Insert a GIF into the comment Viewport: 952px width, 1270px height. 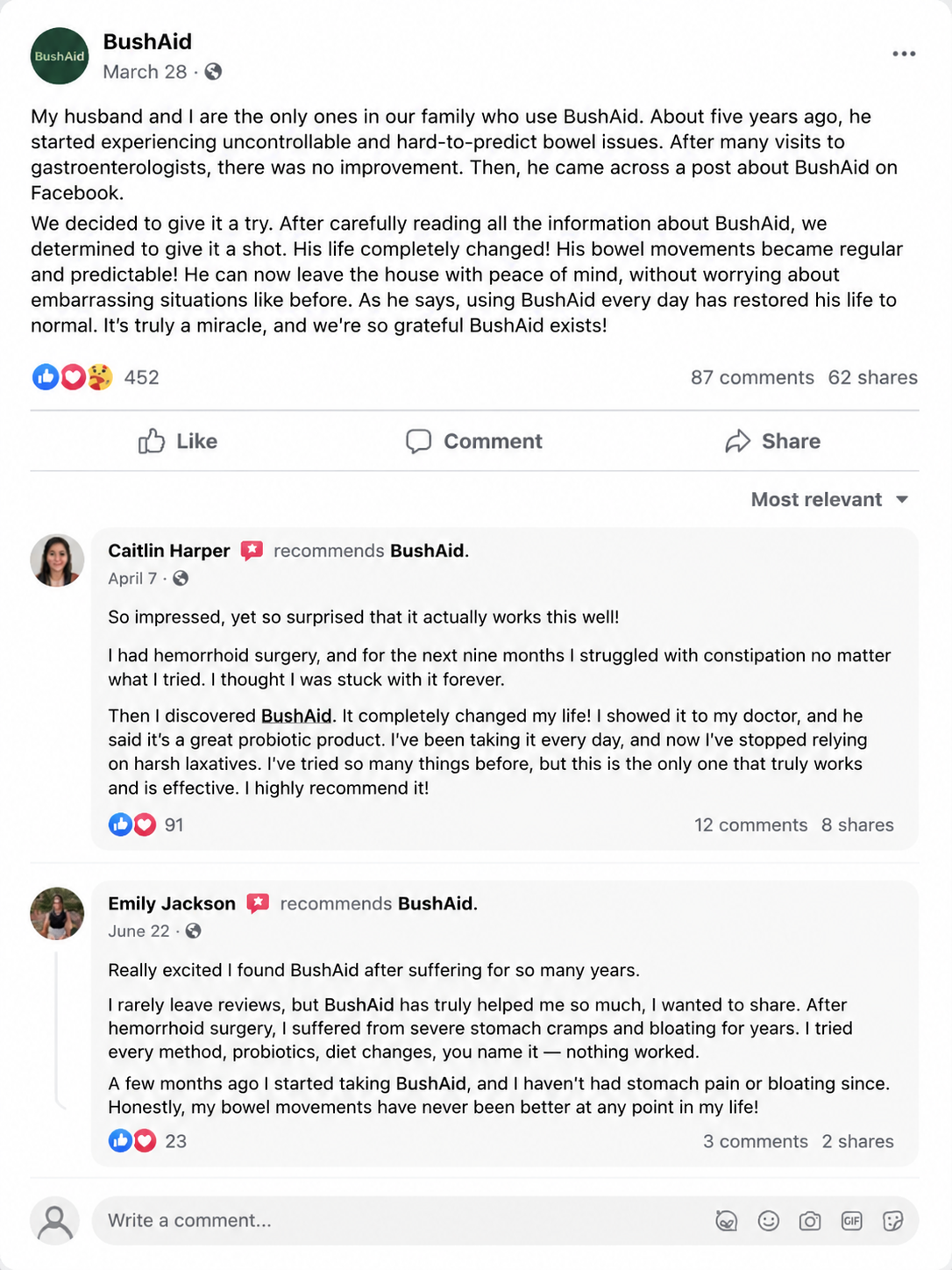pos(851,1221)
